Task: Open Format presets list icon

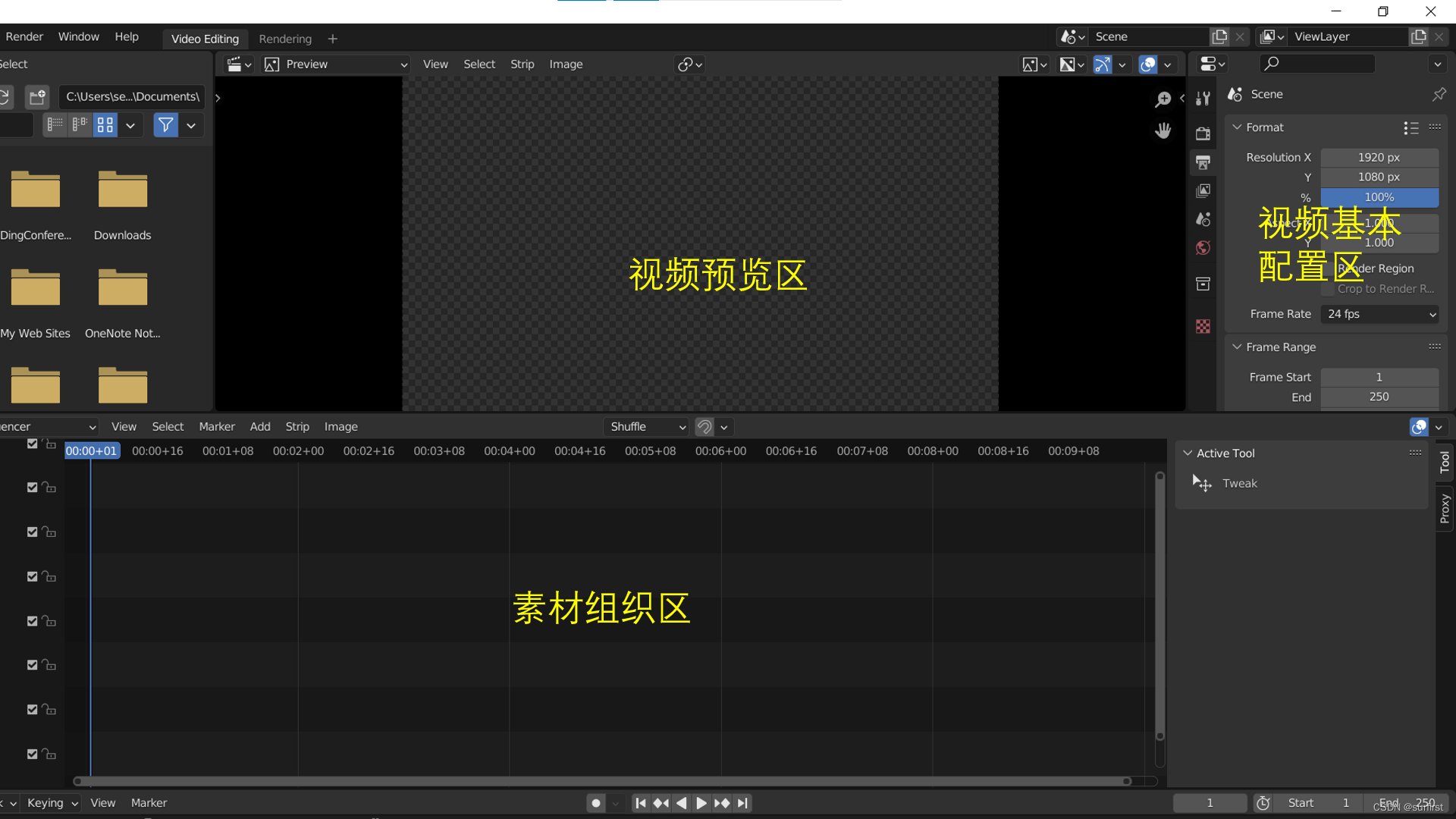Action: click(1410, 127)
